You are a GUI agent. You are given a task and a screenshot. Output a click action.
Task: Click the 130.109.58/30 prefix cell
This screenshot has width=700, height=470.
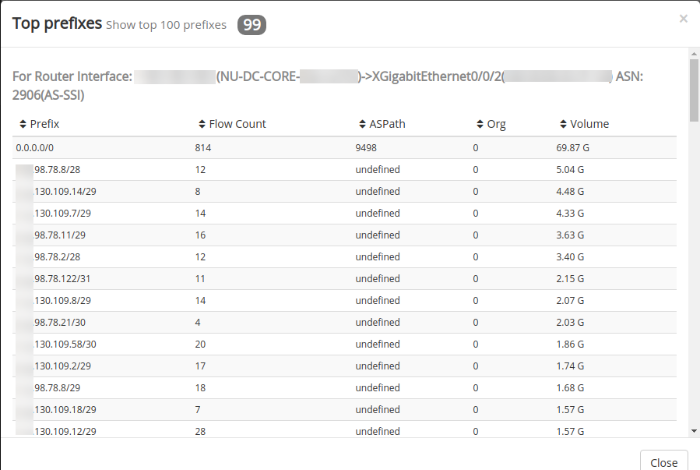tap(64, 343)
